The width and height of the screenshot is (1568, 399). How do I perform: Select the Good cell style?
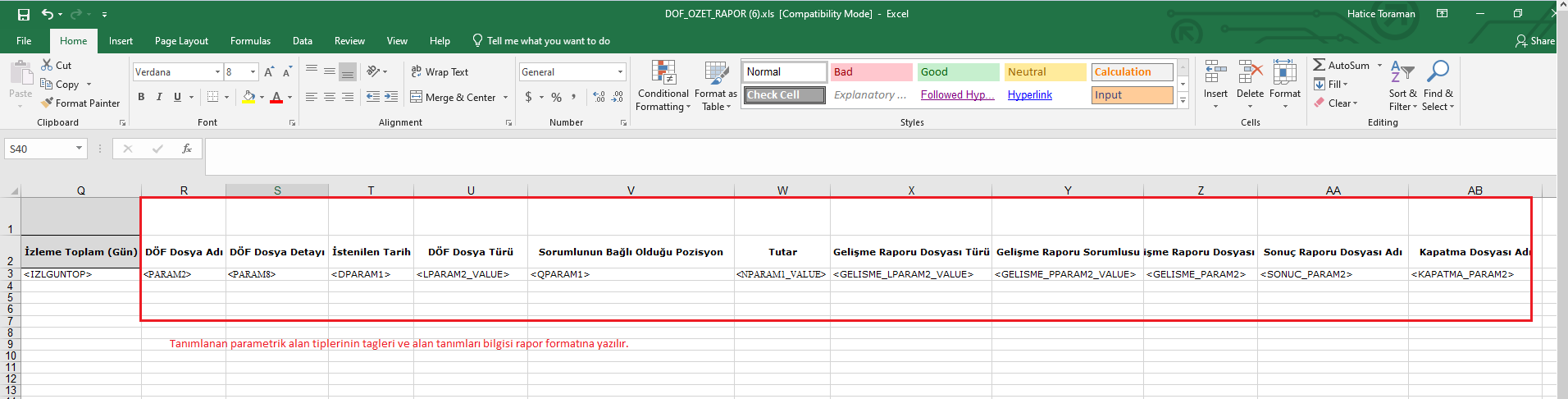tap(958, 72)
